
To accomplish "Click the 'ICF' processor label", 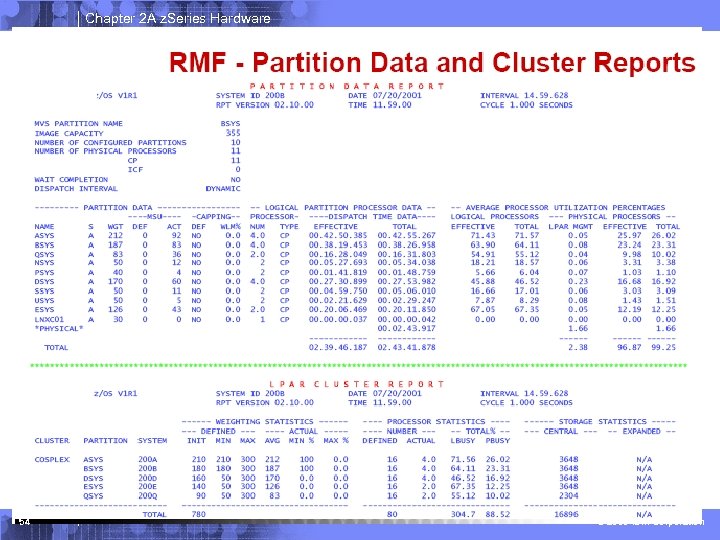I will coord(135,170).
